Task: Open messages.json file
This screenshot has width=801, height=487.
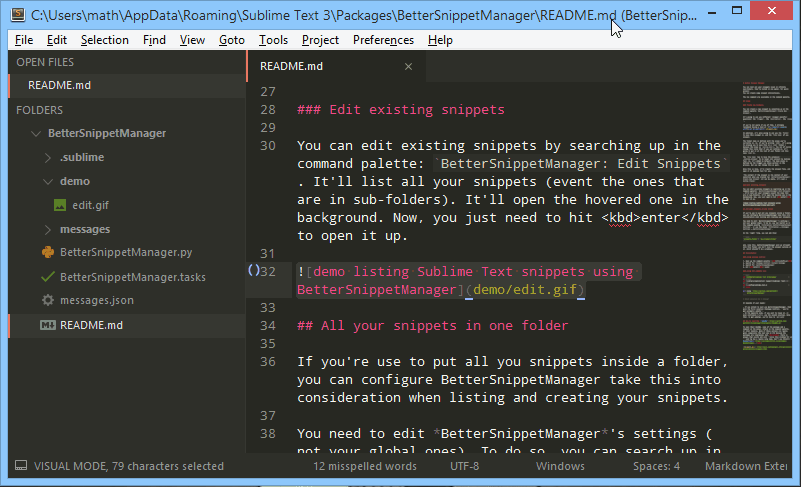Action: coord(97,300)
